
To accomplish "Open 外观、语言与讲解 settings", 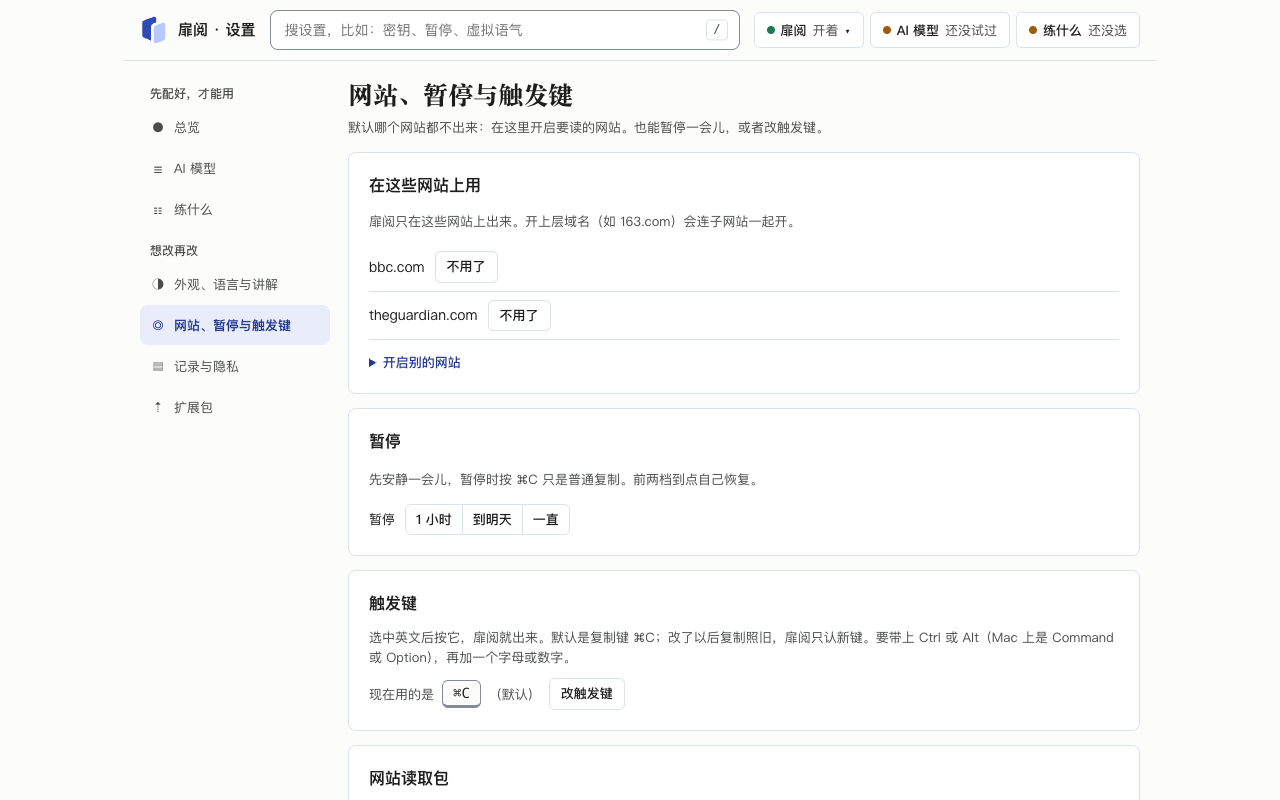I will [x=235, y=284].
